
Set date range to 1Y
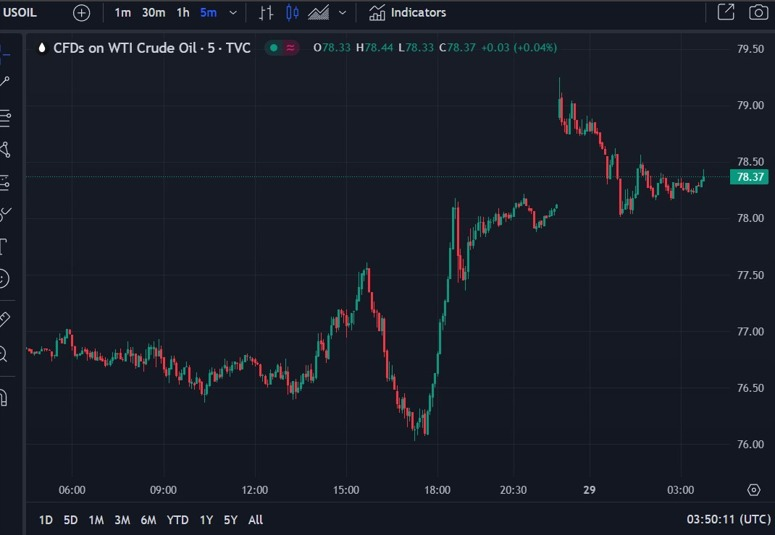click(206, 520)
